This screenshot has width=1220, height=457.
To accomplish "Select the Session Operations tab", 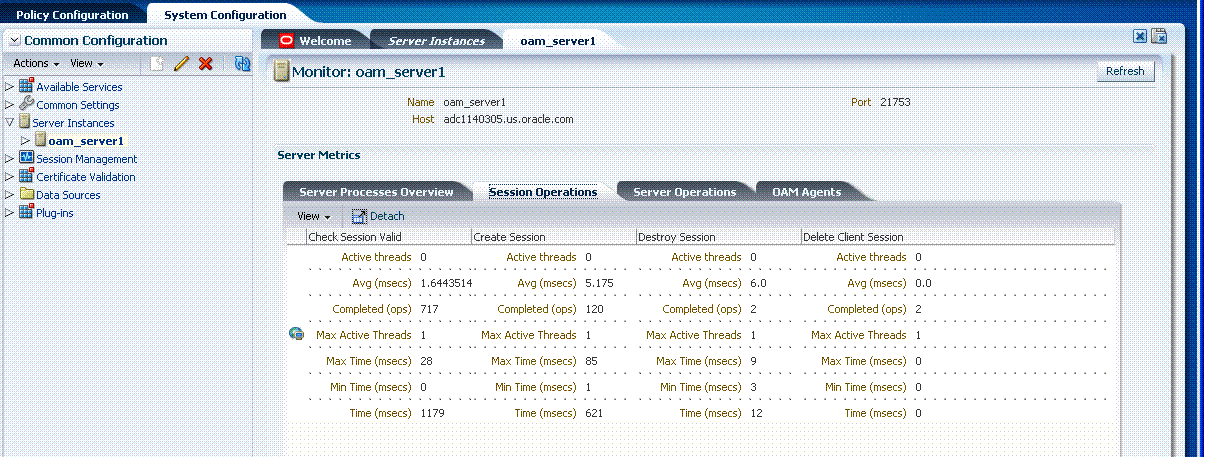I will coord(543,192).
